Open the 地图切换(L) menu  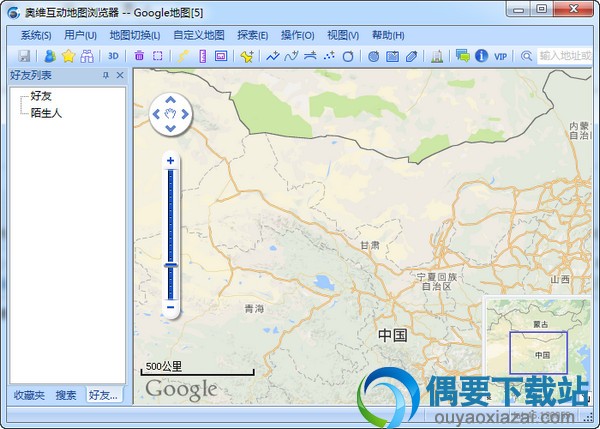pos(135,36)
